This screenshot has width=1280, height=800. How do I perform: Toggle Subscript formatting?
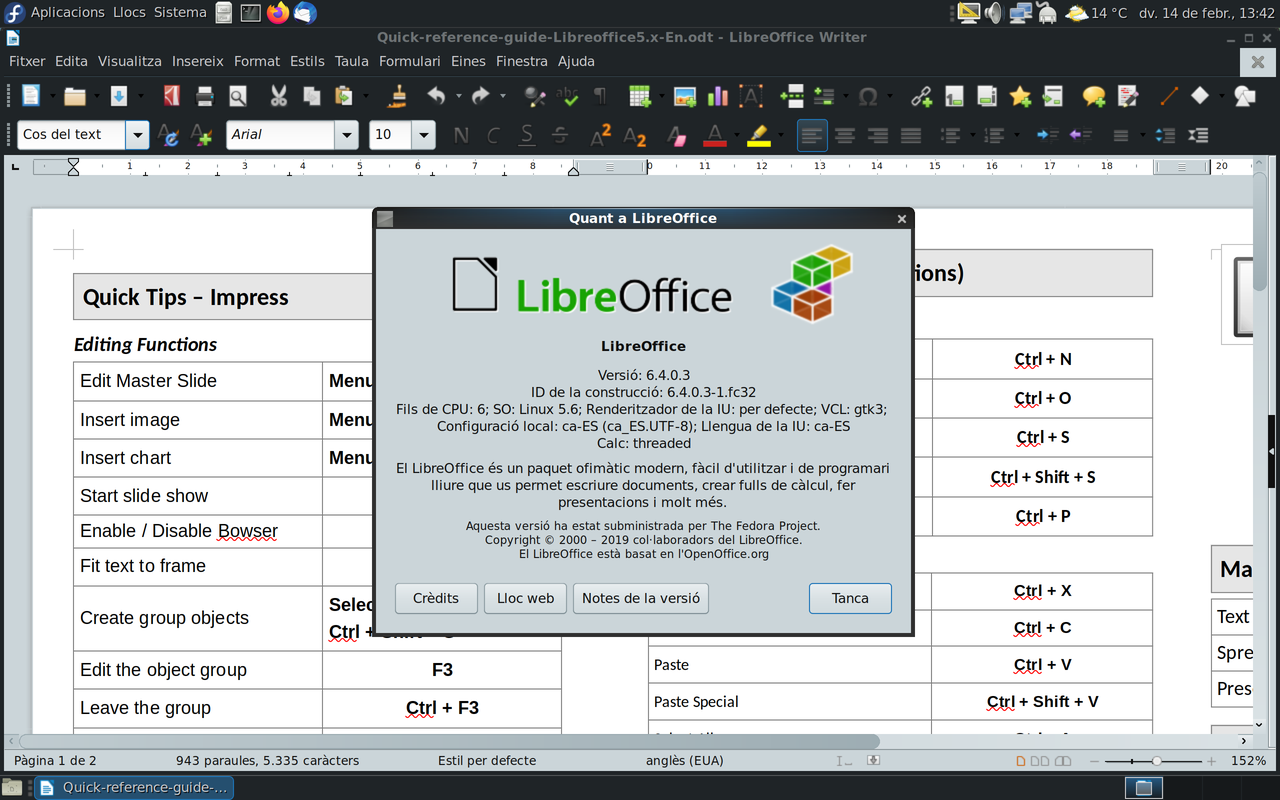(x=634, y=135)
